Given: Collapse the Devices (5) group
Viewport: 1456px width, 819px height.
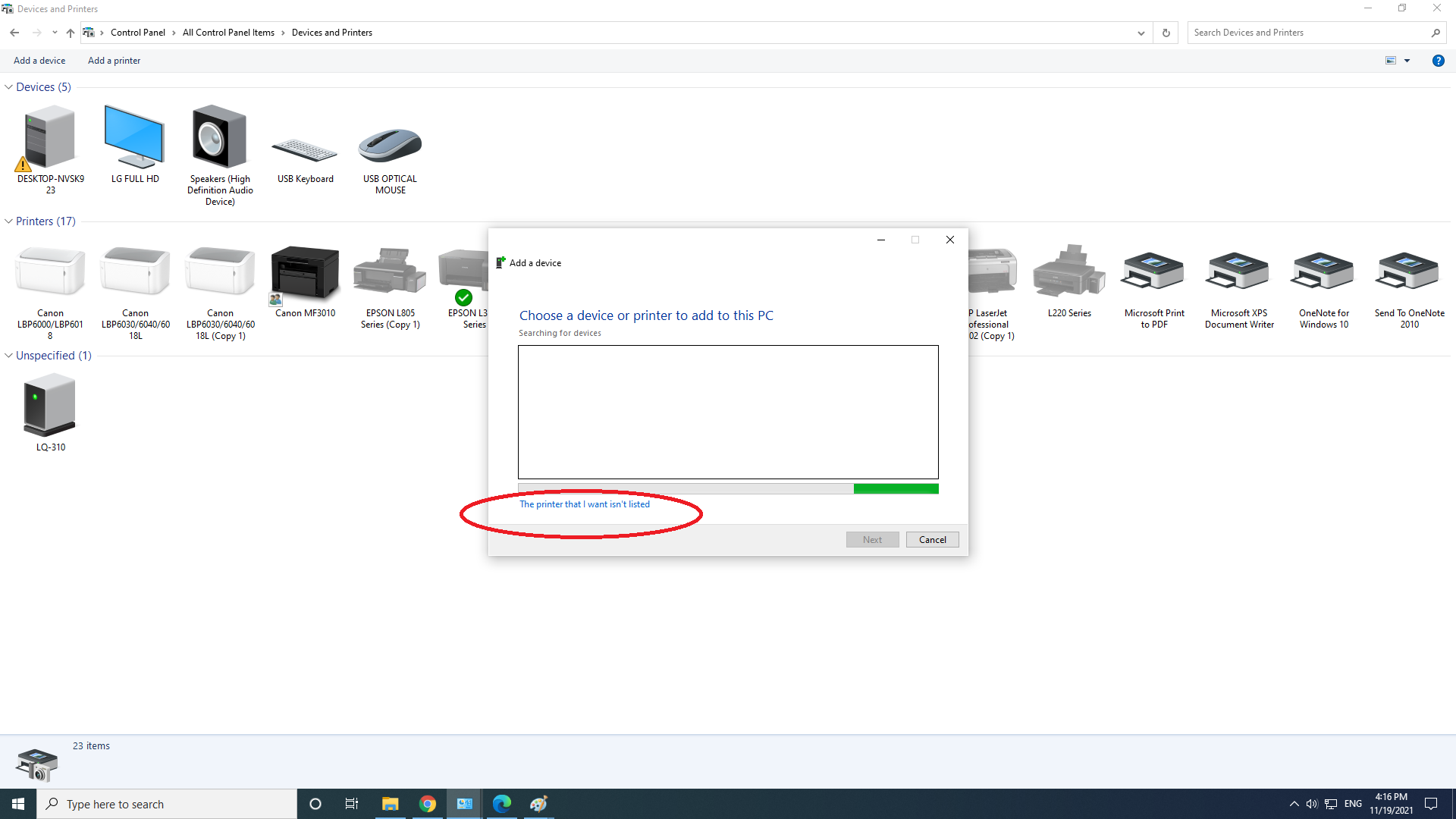Looking at the screenshot, I should click(x=8, y=87).
